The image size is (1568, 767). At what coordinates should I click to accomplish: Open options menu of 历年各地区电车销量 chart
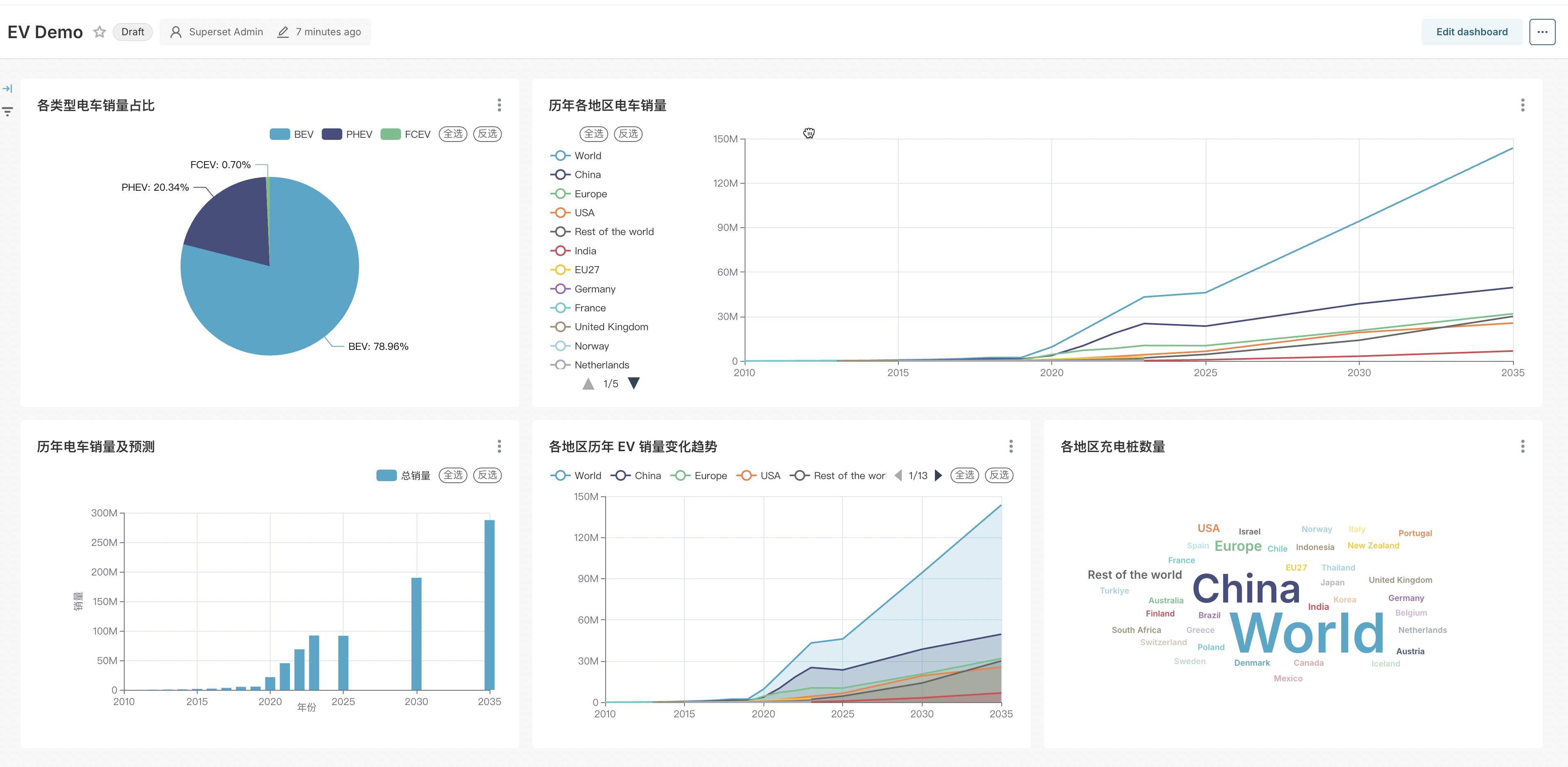pyautogui.click(x=1522, y=105)
